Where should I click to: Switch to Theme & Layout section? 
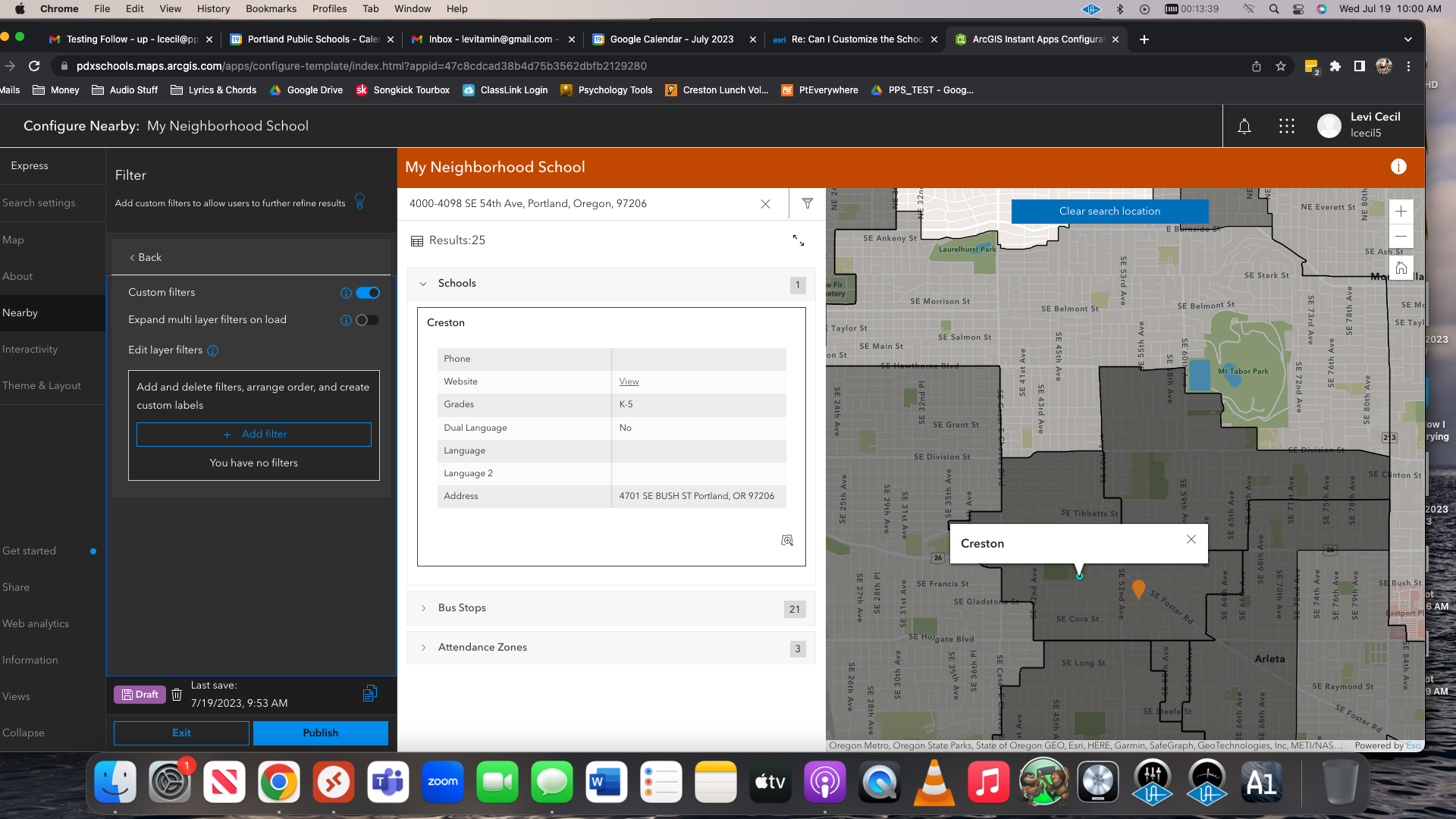click(42, 385)
